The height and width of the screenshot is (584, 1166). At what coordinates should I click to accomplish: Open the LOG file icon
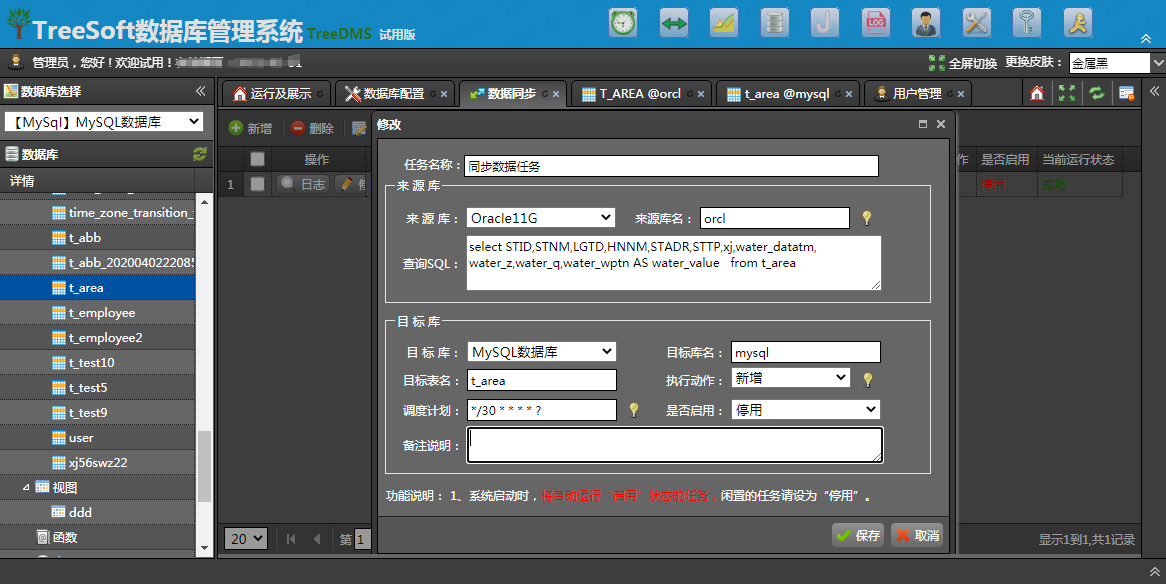(x=875, y=23)
